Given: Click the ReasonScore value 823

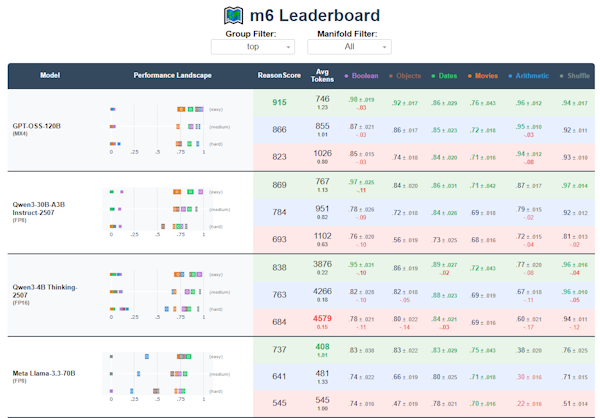Looking at the screenshot, I should [x=279, y=157].
